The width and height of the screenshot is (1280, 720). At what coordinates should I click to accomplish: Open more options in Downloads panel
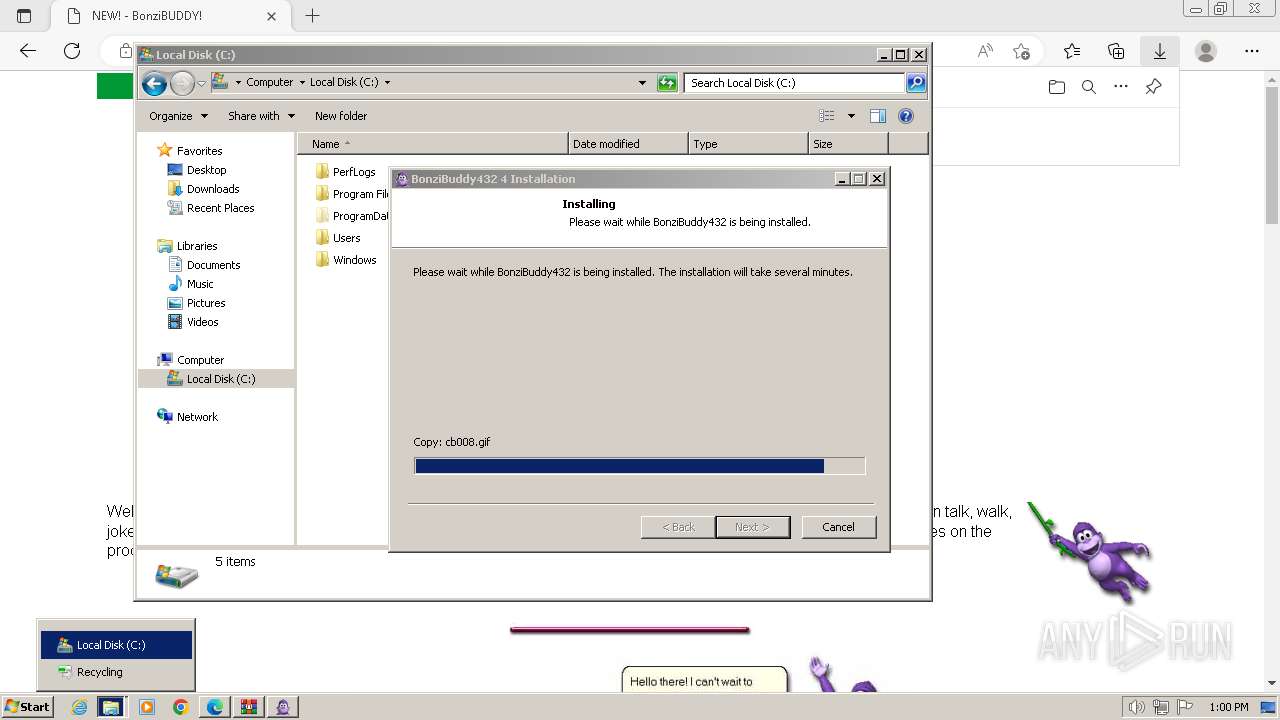[1121, 87]
